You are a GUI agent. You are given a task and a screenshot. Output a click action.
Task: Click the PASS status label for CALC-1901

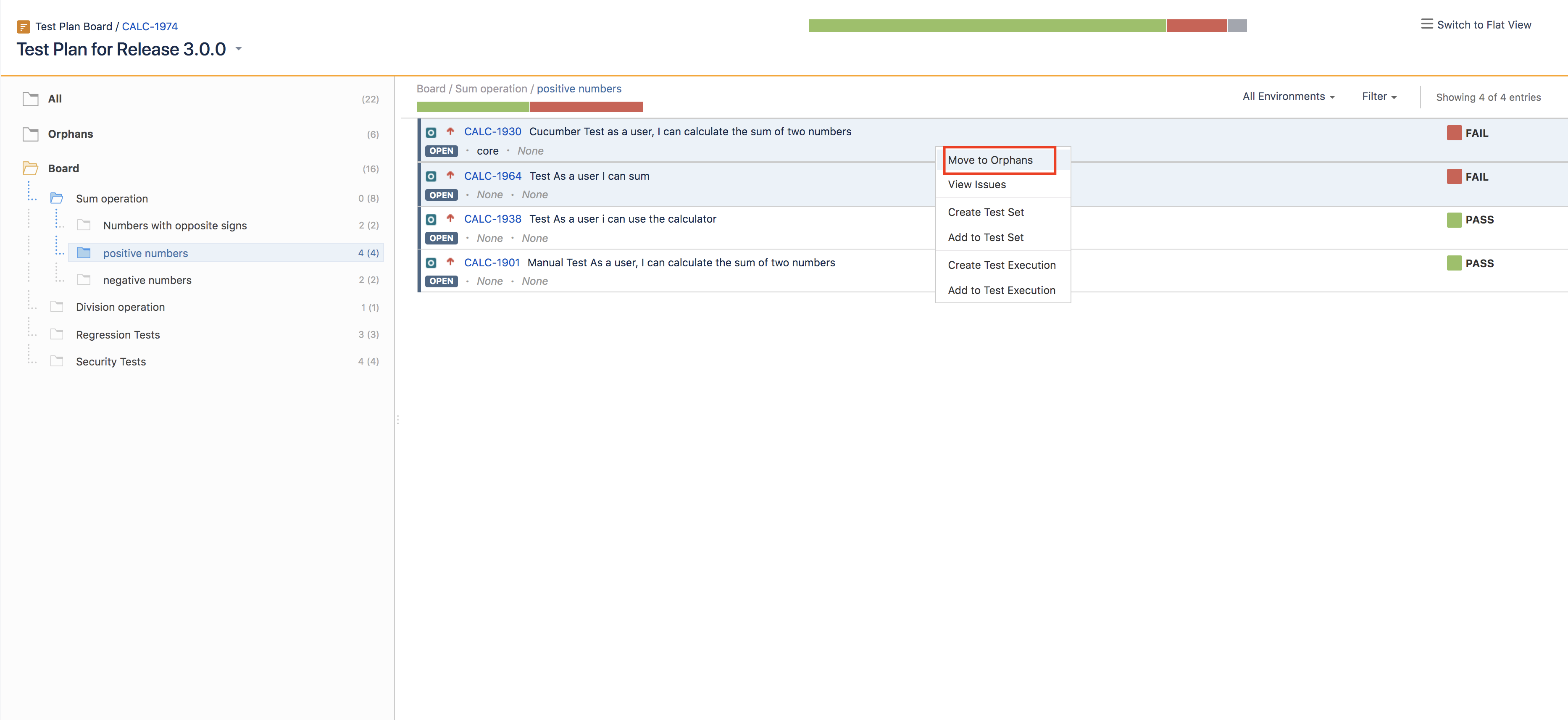click(x=1479, y=263)
